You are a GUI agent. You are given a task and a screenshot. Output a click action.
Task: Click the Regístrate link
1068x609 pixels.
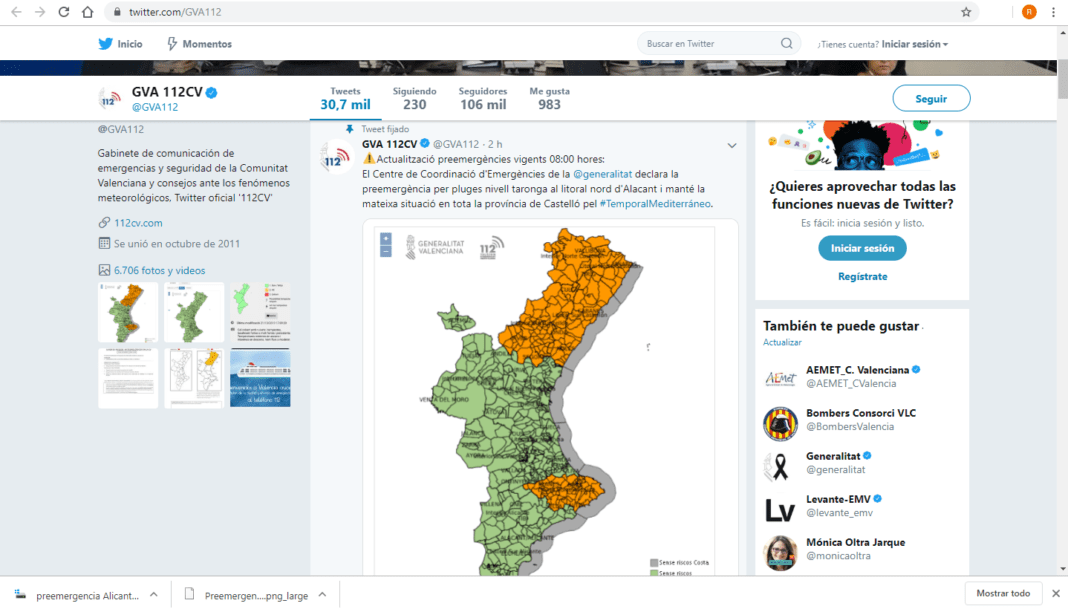coord(862,276)
